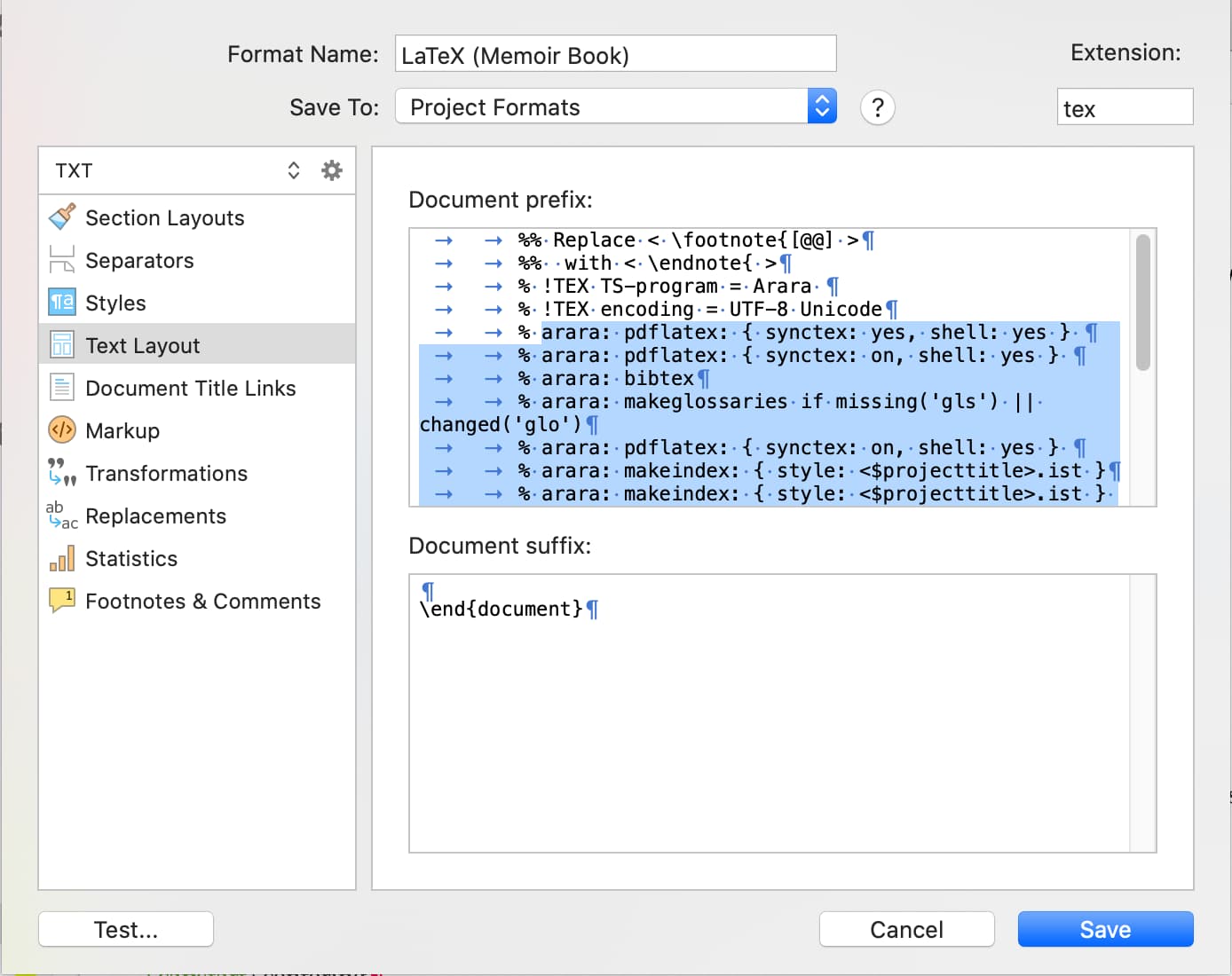Click the Transformations quotes icon

click(62, 473)
